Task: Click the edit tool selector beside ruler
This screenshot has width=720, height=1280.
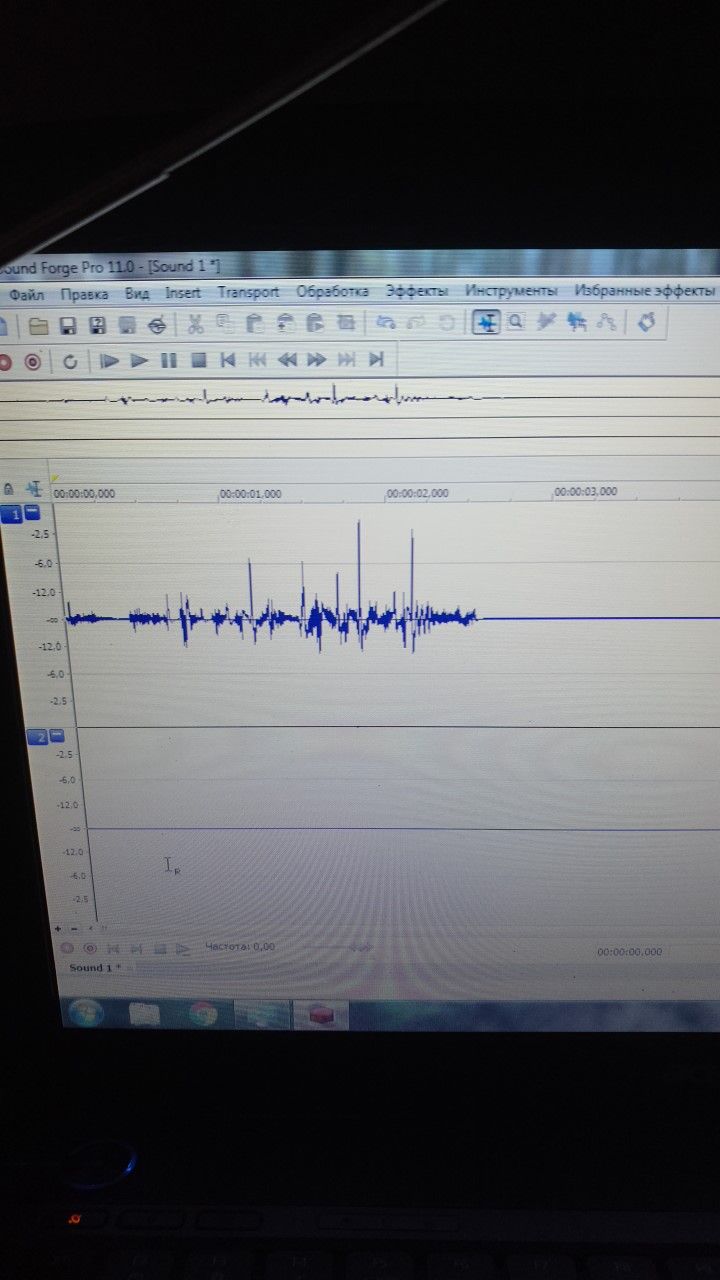Action: point(34,489)
